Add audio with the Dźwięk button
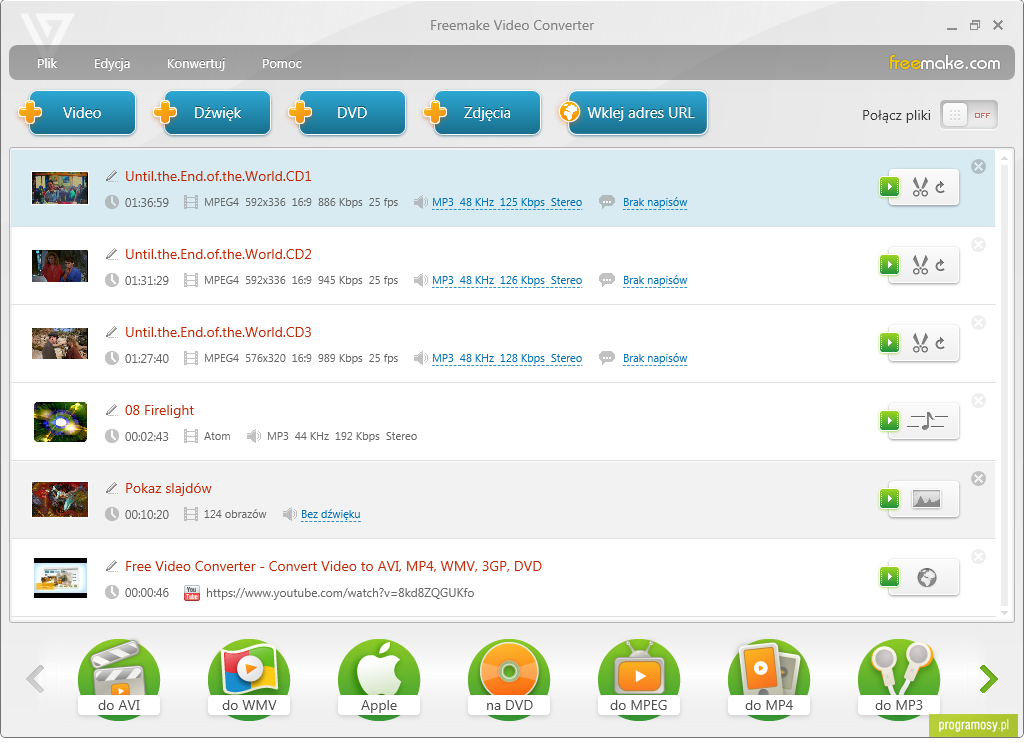 click(212, 112)
